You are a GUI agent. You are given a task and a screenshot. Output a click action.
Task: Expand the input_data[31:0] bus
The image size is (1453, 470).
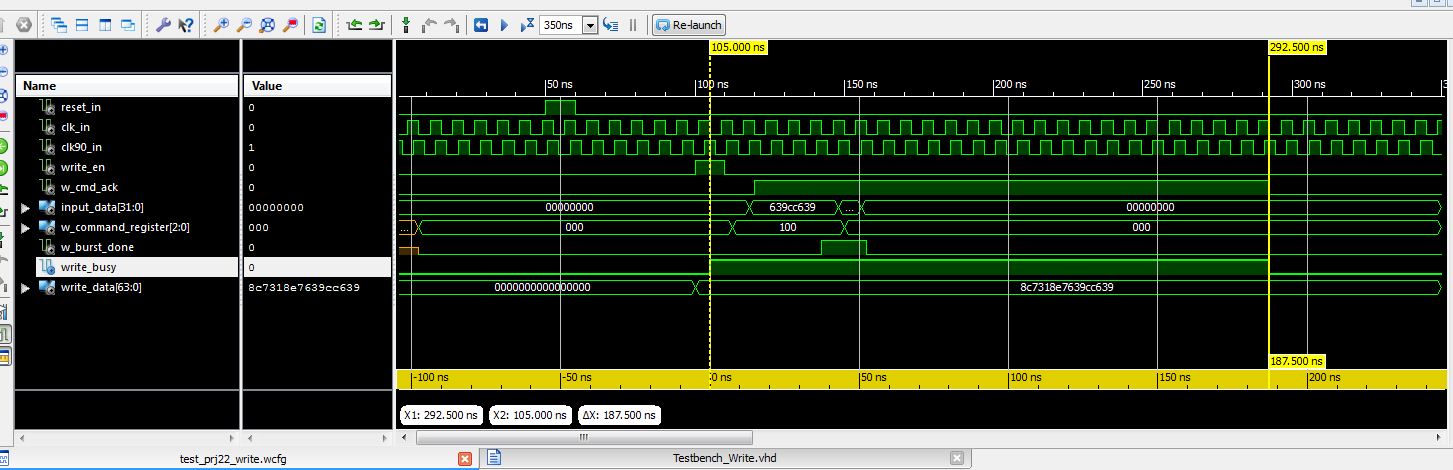[x=26, y=207]
